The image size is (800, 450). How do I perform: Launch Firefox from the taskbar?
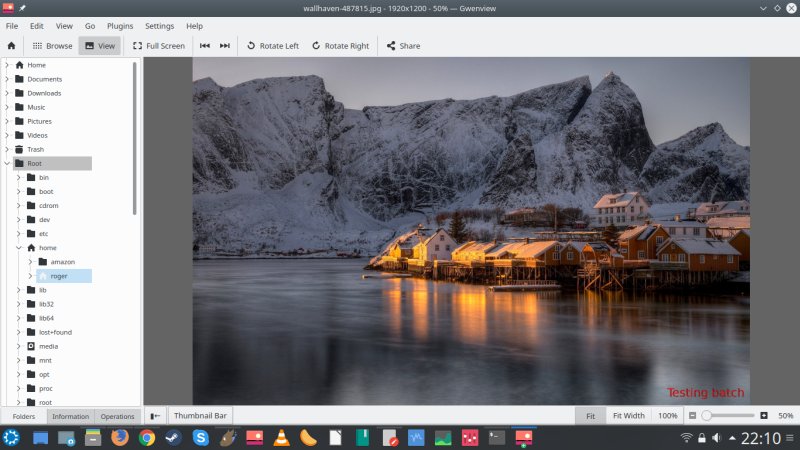[x=120, y=437]
